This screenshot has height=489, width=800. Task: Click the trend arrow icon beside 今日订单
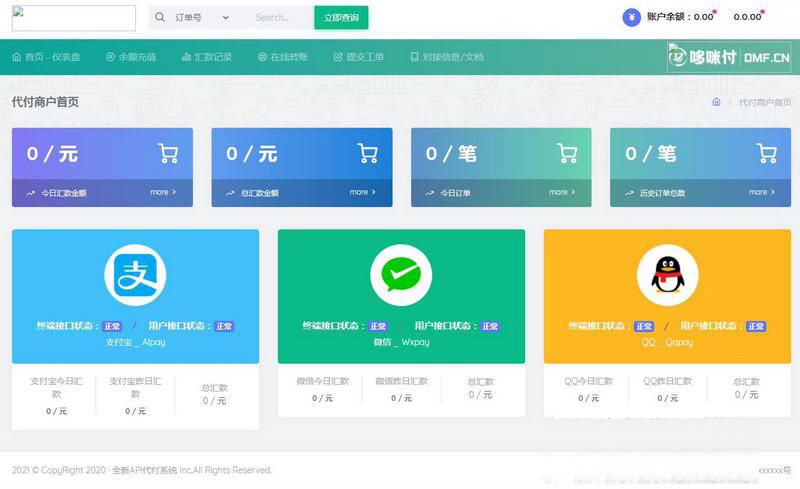click(x=430, y=193)
